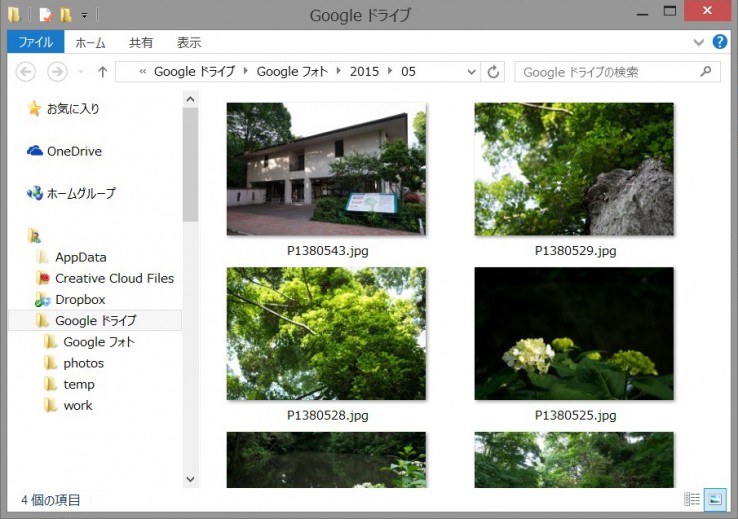This screenshot has height=519, width=738.
Task: Click Google フォト in the breadcrumb path
Action: tap(294, 72)
